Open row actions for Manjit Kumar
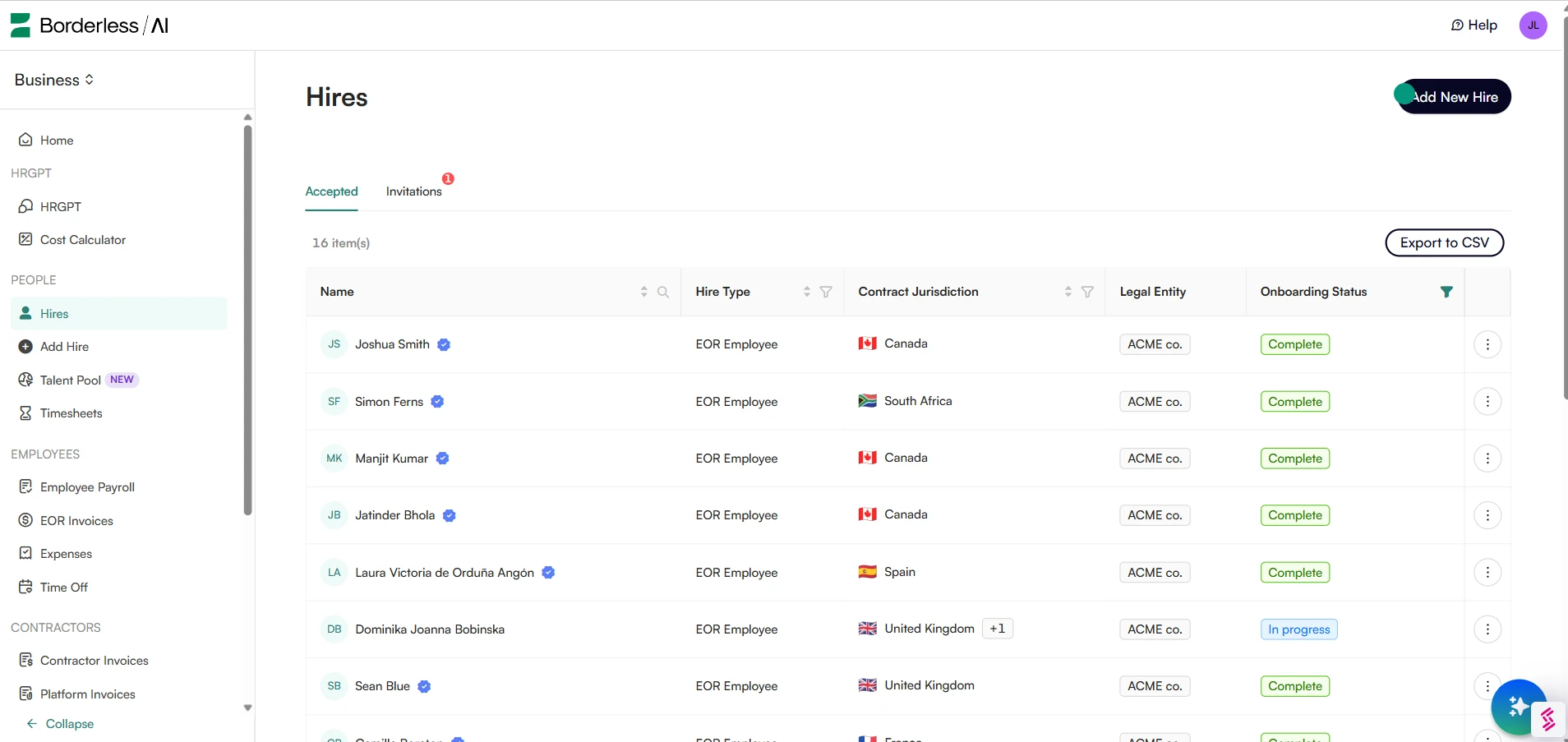 point(1487,459)
